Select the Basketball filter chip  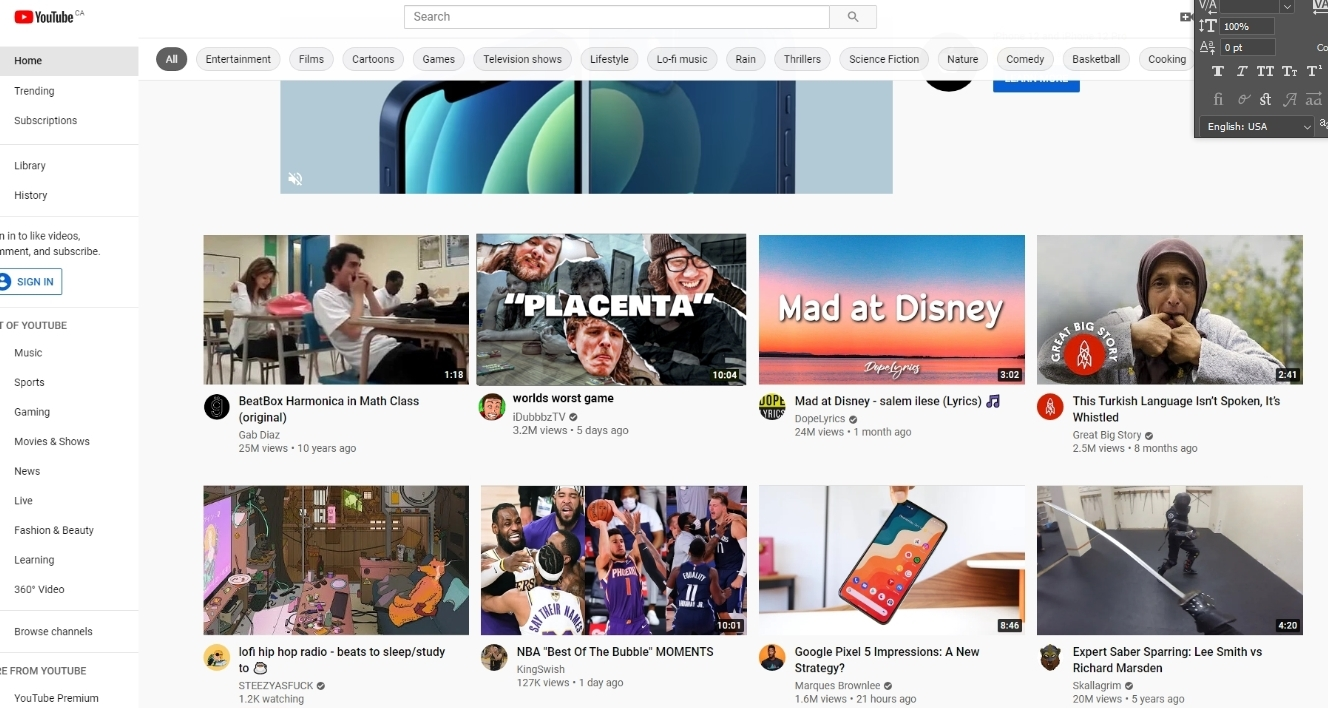pyautogui.click(x=1096, y=59)
